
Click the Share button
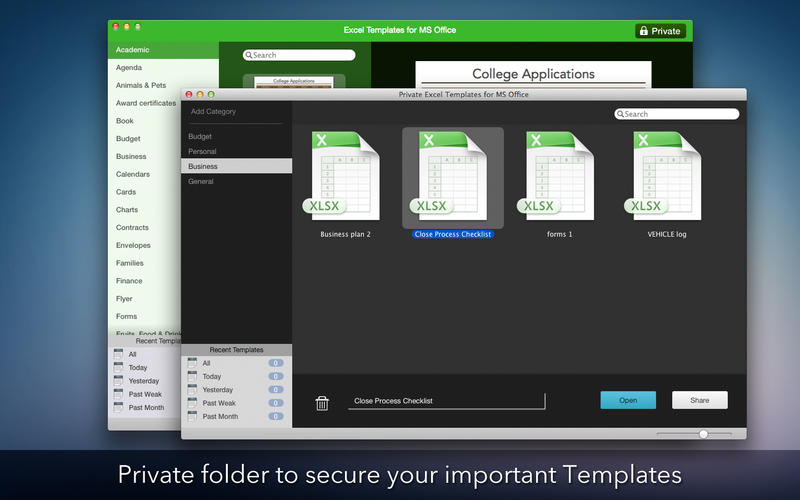(x=699, y=400)
